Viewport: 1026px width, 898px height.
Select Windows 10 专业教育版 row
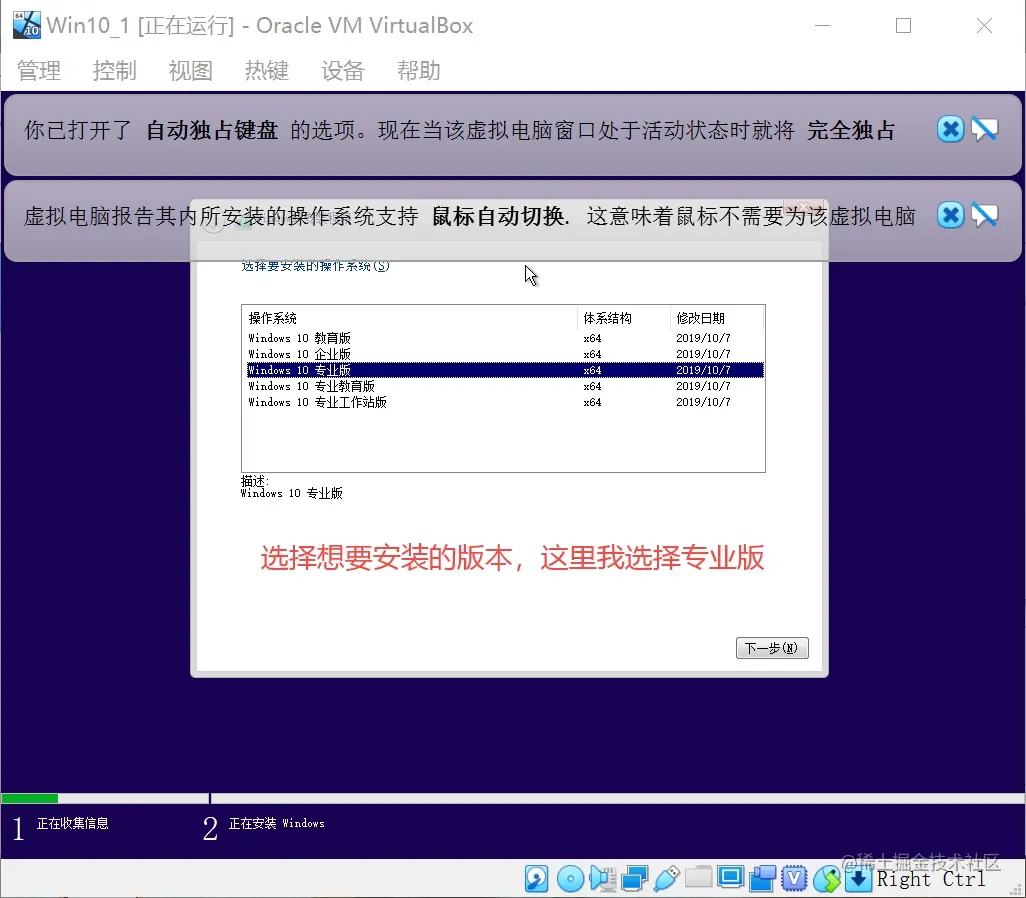504,386
